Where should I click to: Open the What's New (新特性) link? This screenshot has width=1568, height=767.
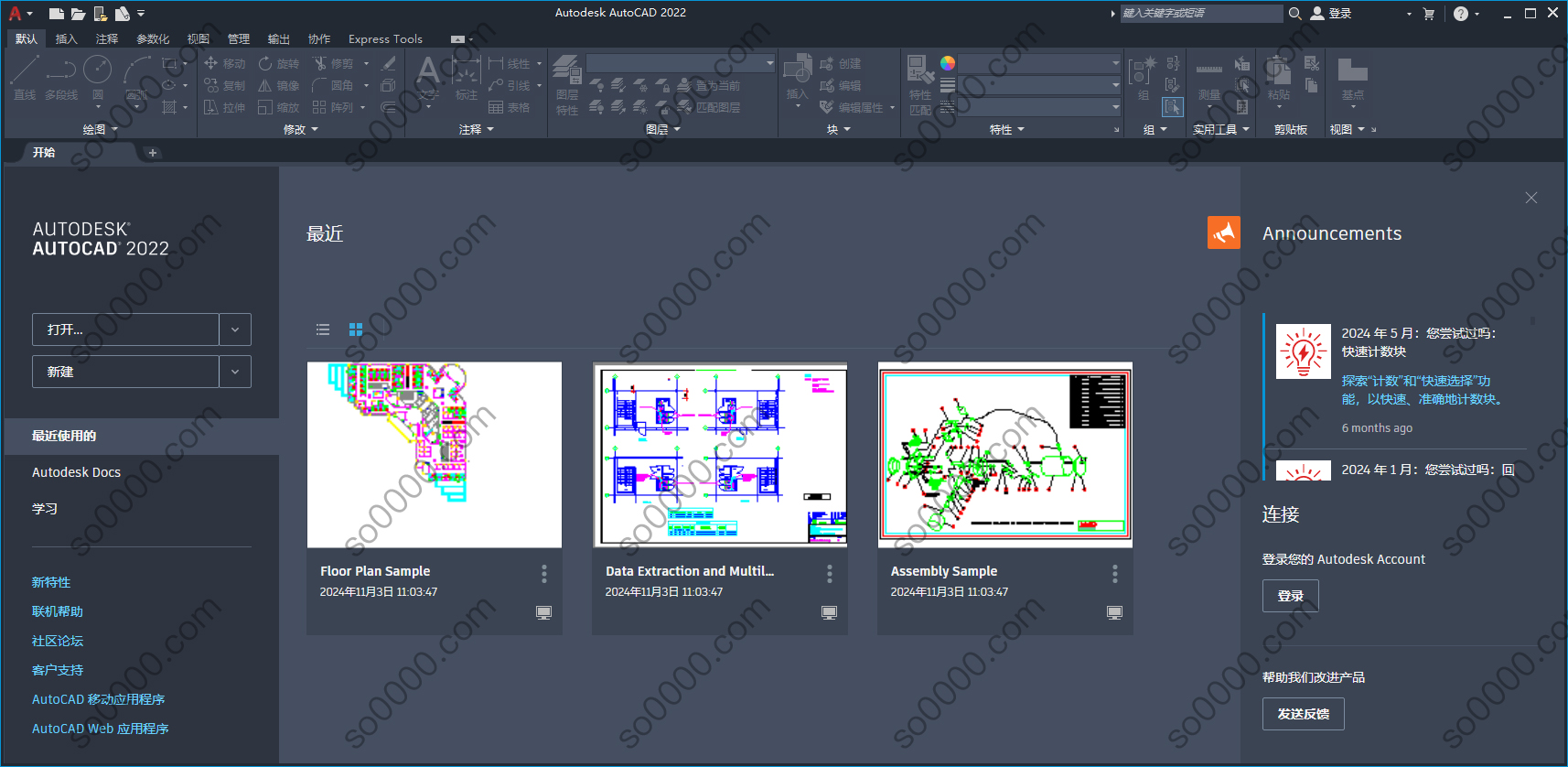(51, 582)
